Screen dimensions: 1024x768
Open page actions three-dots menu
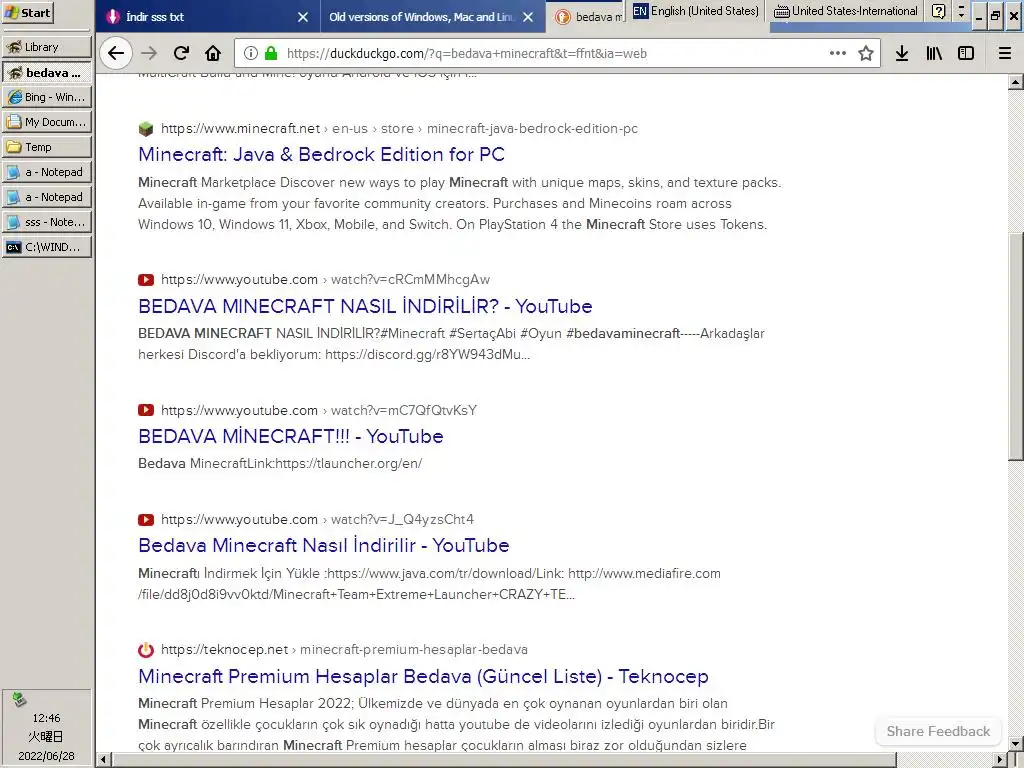pos(838,53)
